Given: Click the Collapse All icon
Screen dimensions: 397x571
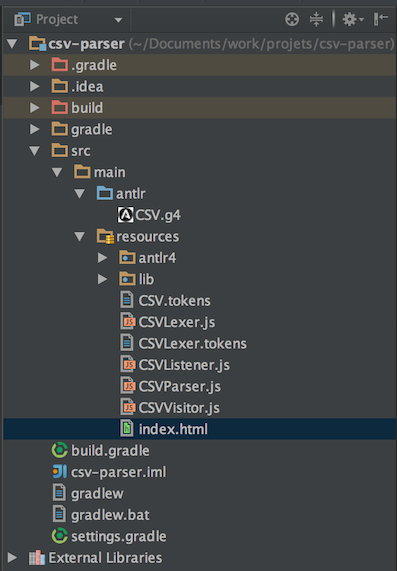Looking at the screenshot, I should [x=316, y=19].
